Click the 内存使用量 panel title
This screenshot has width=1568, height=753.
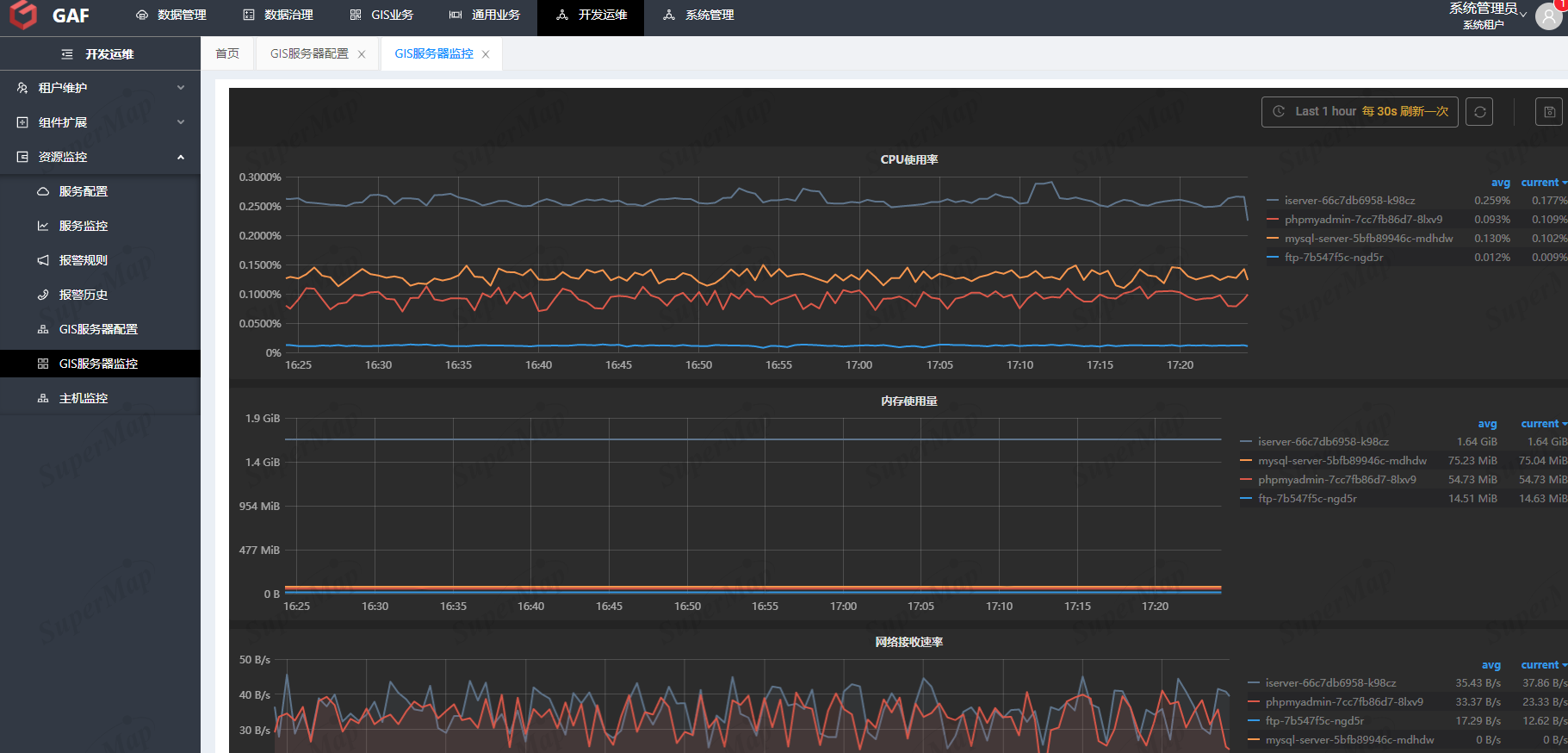click(x=909, y=401)
